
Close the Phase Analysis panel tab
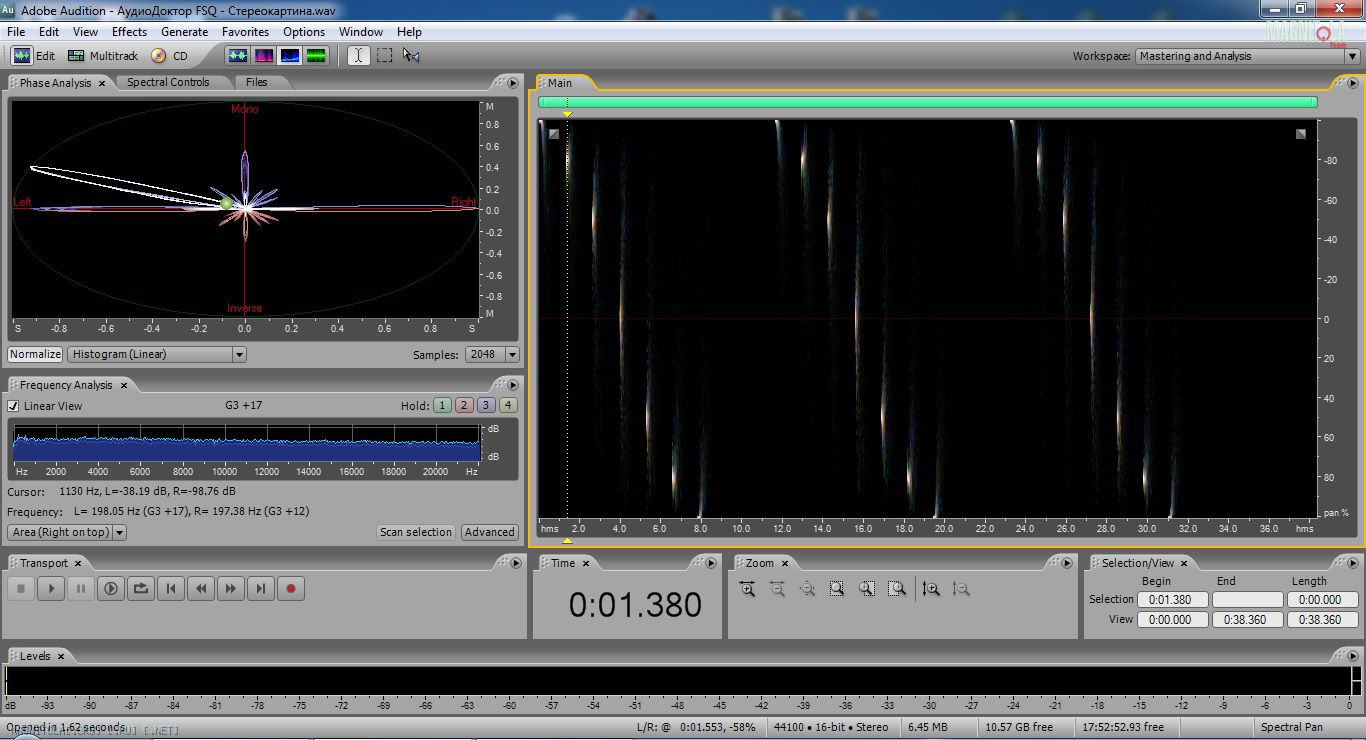[x=102, y=84]
